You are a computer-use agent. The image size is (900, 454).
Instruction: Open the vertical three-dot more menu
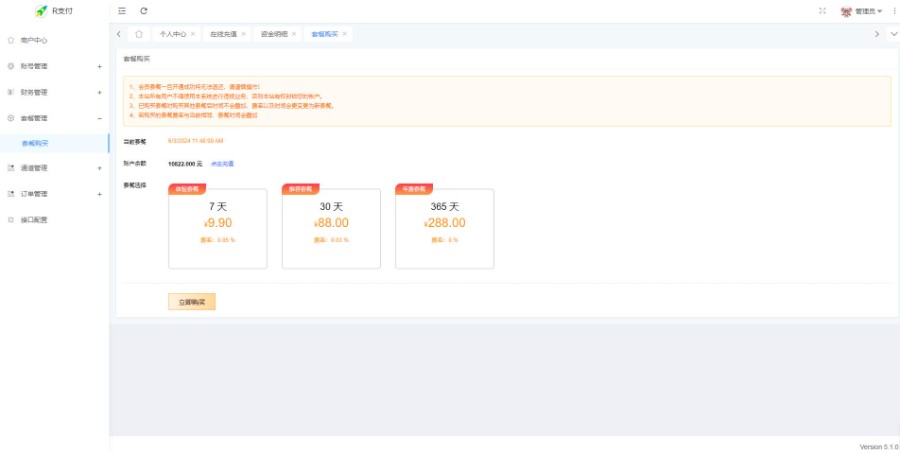894,11
